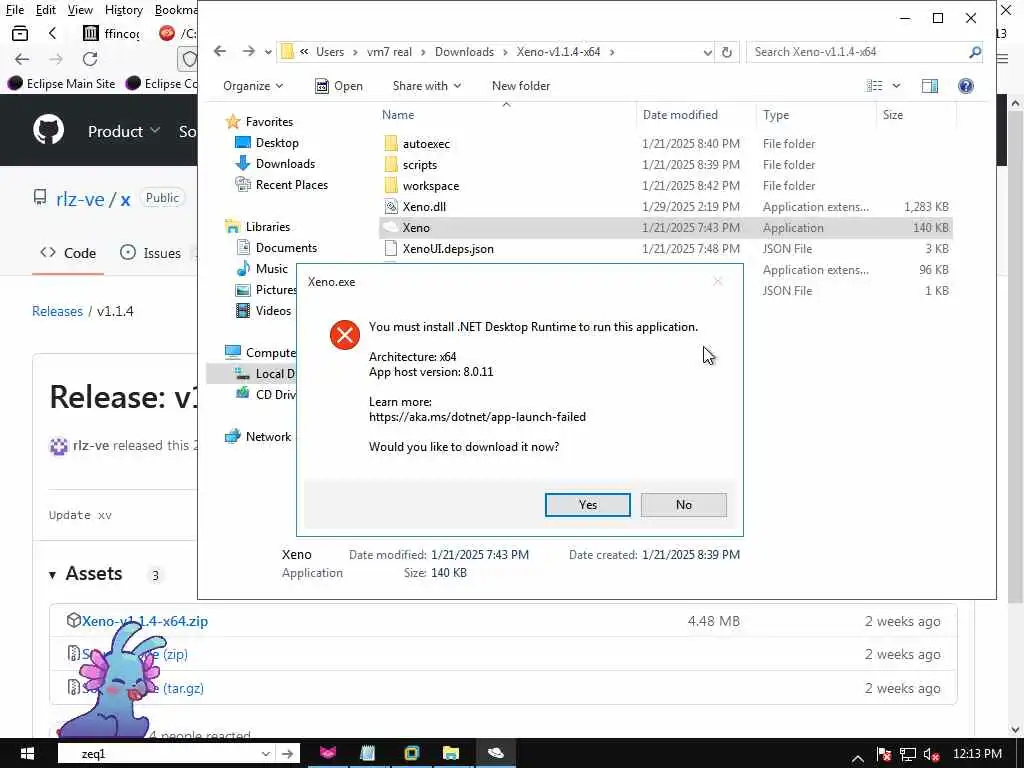The width and height of the screenshot is (1024, 768).
Task: Open the Share with menu
Action: coord(426,86)
